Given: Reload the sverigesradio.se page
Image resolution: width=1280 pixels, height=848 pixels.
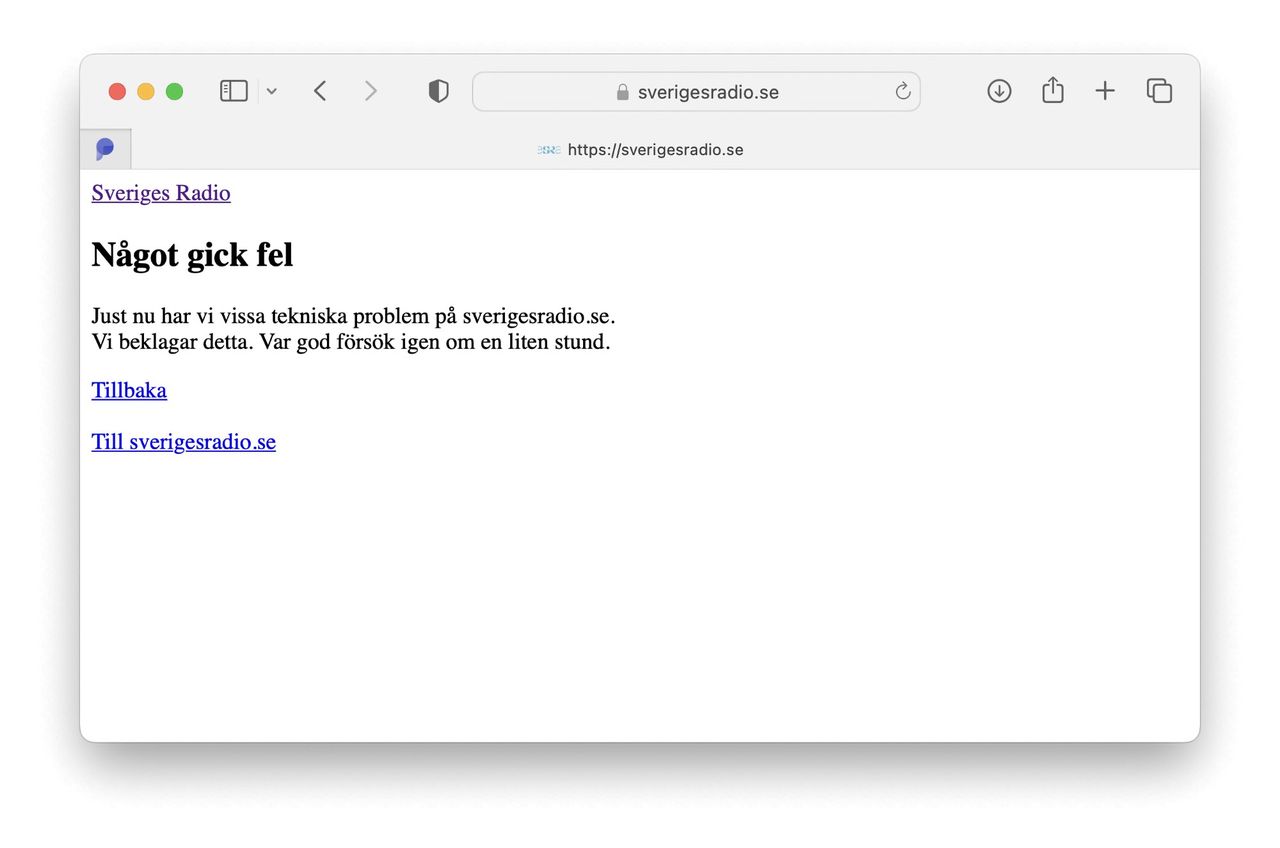Looking at the screenshot, I should click(x=902, y=92).
